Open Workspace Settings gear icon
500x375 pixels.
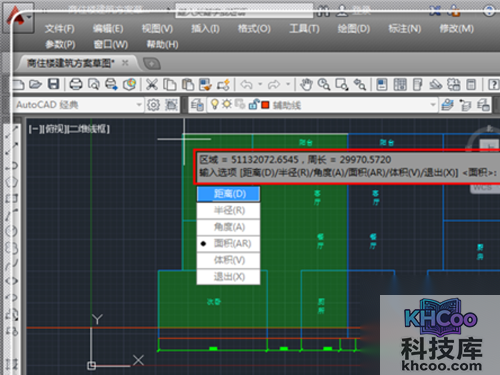tap(153, 105)
